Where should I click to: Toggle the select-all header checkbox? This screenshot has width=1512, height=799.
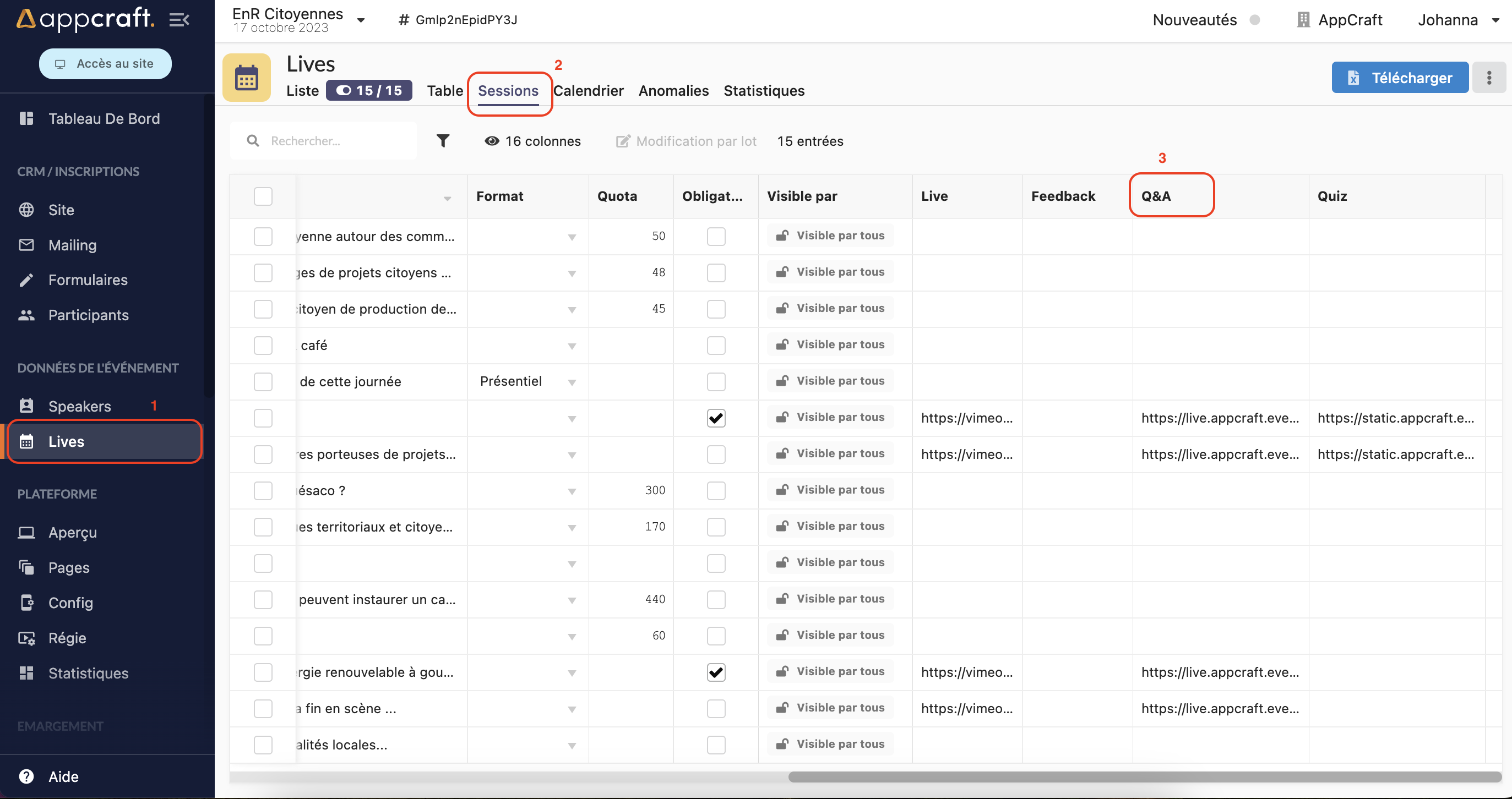(x=263, y=196)
